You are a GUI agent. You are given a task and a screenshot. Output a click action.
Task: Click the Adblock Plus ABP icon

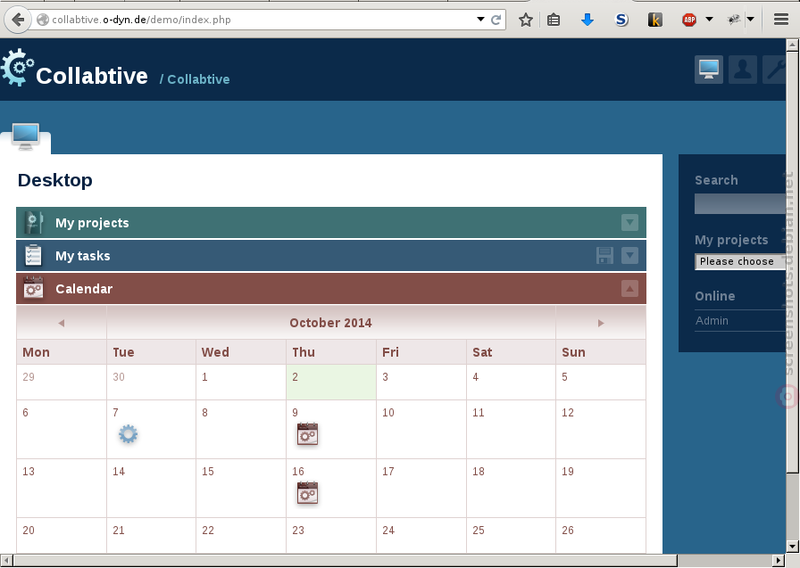tap(689, 20)
